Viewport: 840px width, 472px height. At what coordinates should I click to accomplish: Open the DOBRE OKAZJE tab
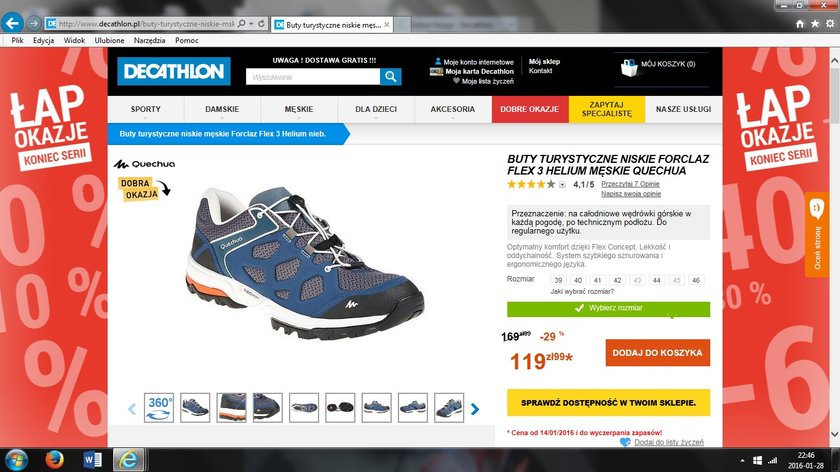pos(530,109)
